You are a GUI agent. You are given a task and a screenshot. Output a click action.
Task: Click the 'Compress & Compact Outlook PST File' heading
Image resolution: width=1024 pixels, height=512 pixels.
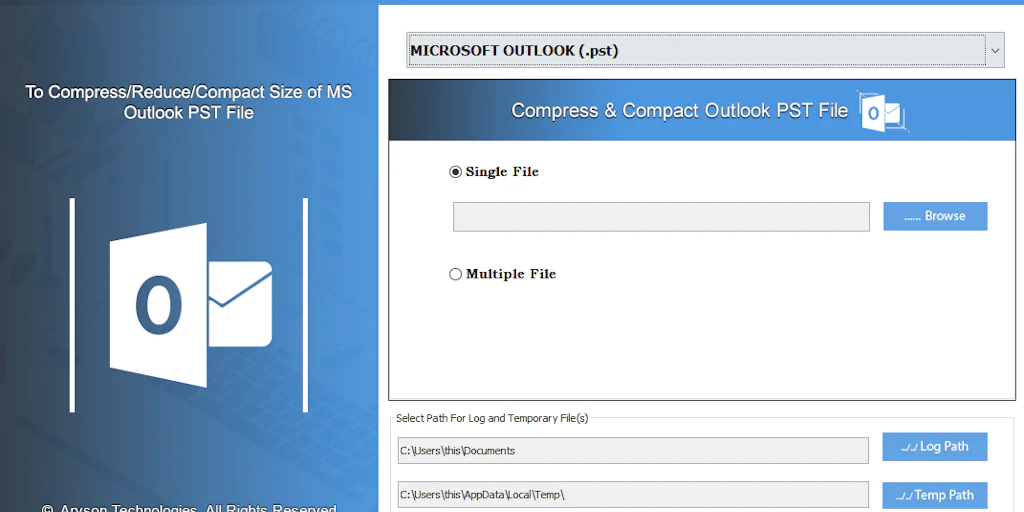(x=679, y=111)
